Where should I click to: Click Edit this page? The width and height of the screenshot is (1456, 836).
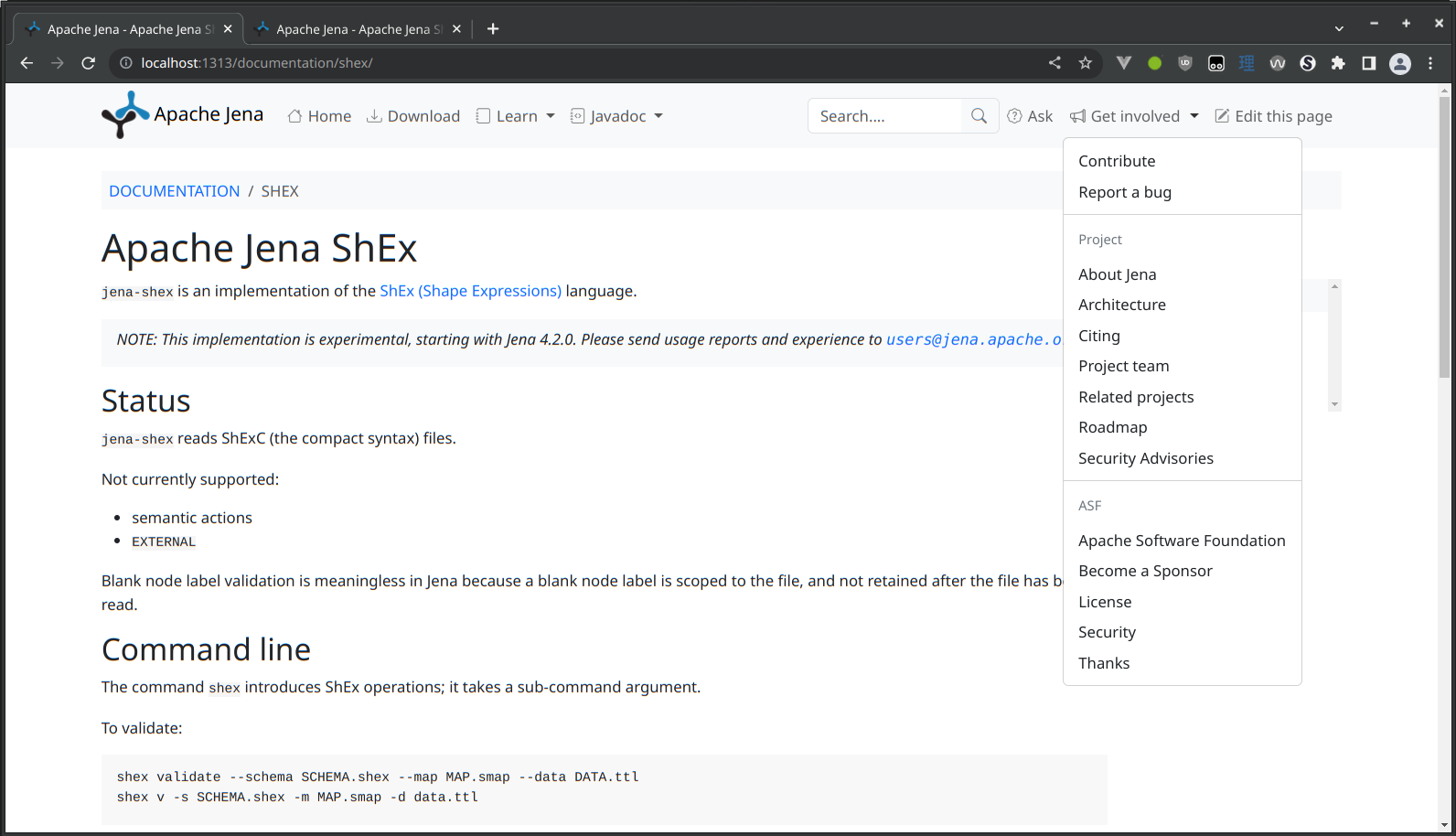coord(1273,116)
